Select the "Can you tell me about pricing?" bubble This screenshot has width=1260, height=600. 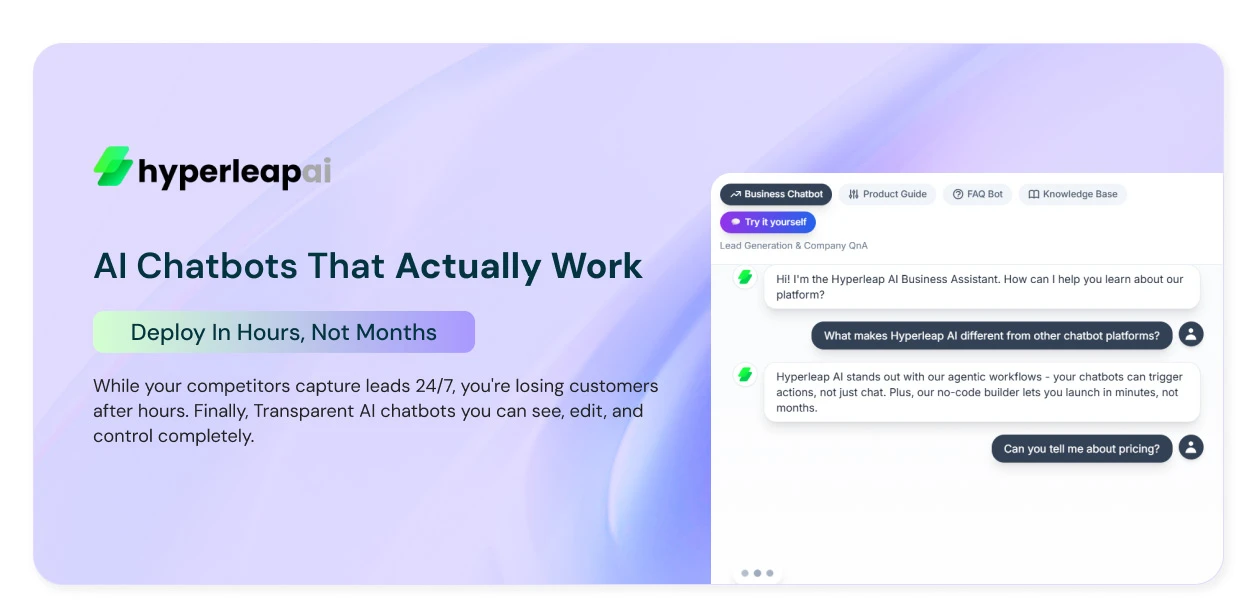tap(1081, 449)
